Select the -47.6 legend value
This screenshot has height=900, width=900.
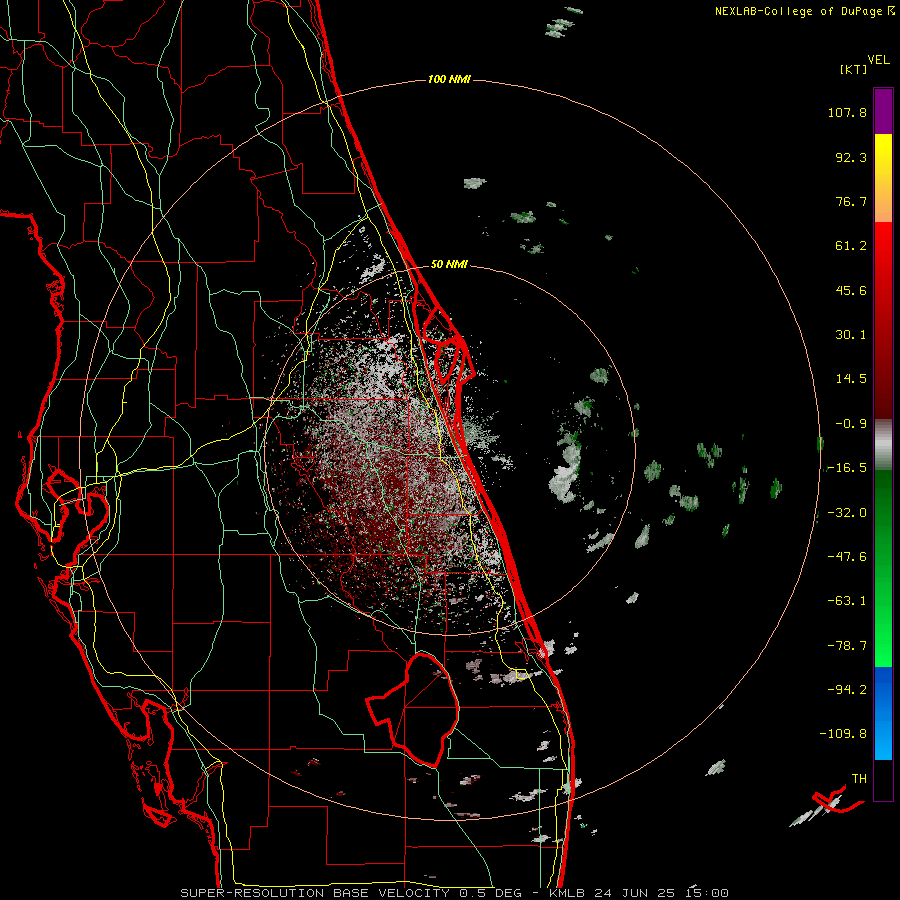[x=847, y=557]
